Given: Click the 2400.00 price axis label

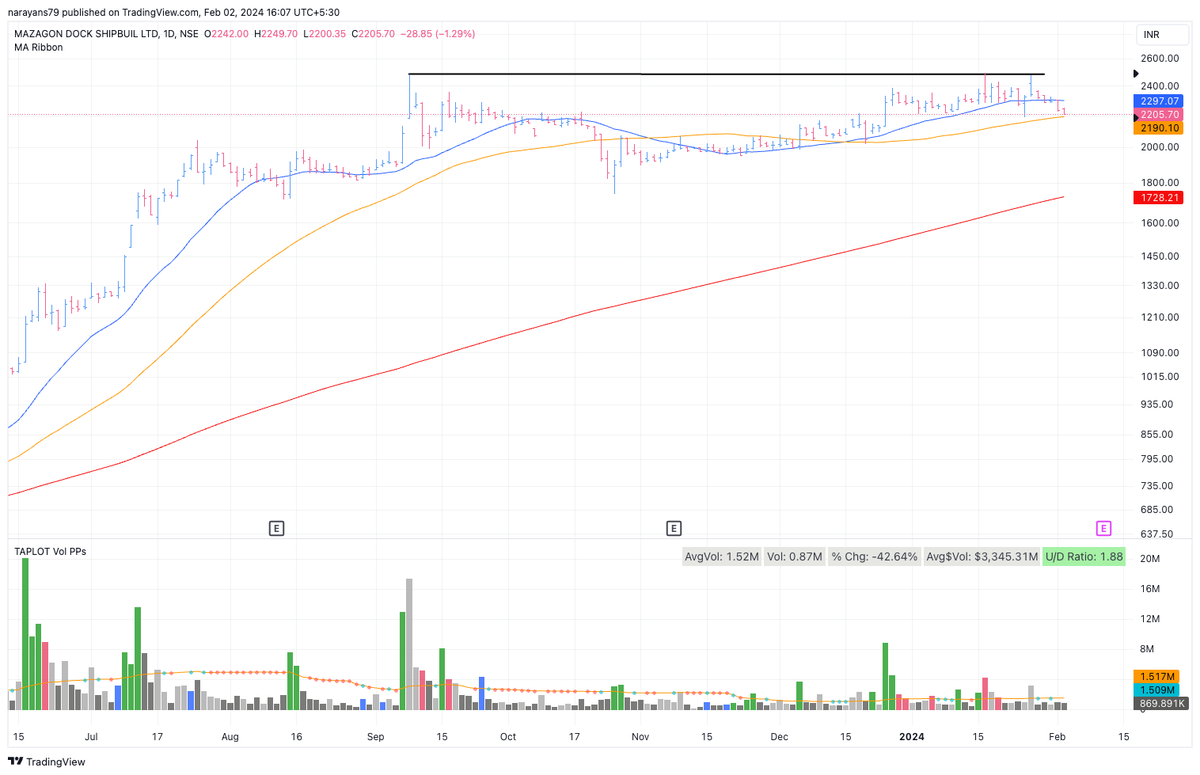Looking at the screenshot, I should click(1159, 86).
